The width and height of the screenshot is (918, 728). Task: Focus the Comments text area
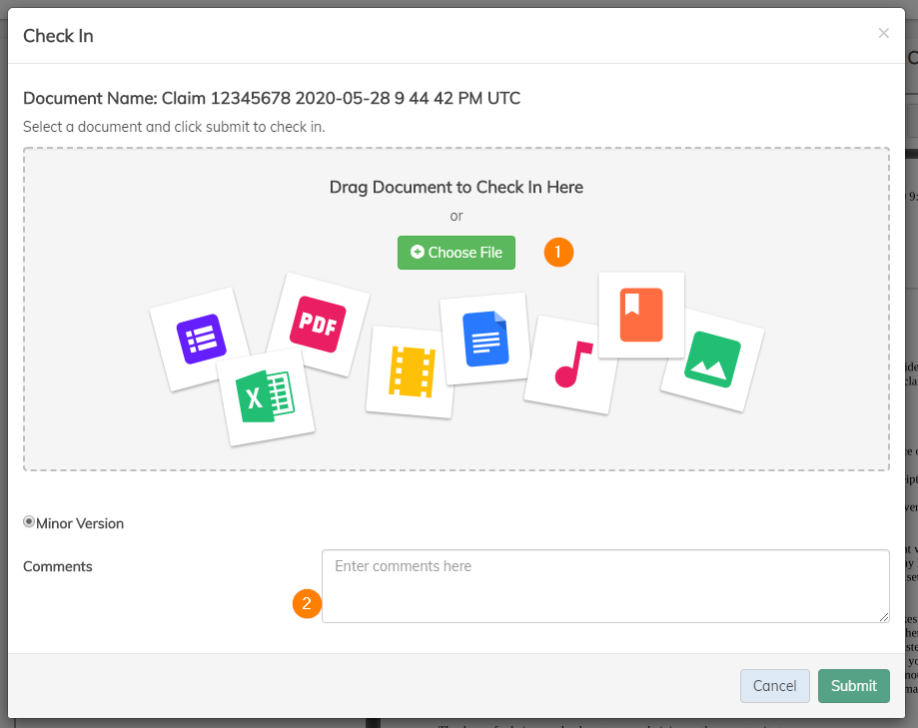pyautogui.click(x=605, y=586)
